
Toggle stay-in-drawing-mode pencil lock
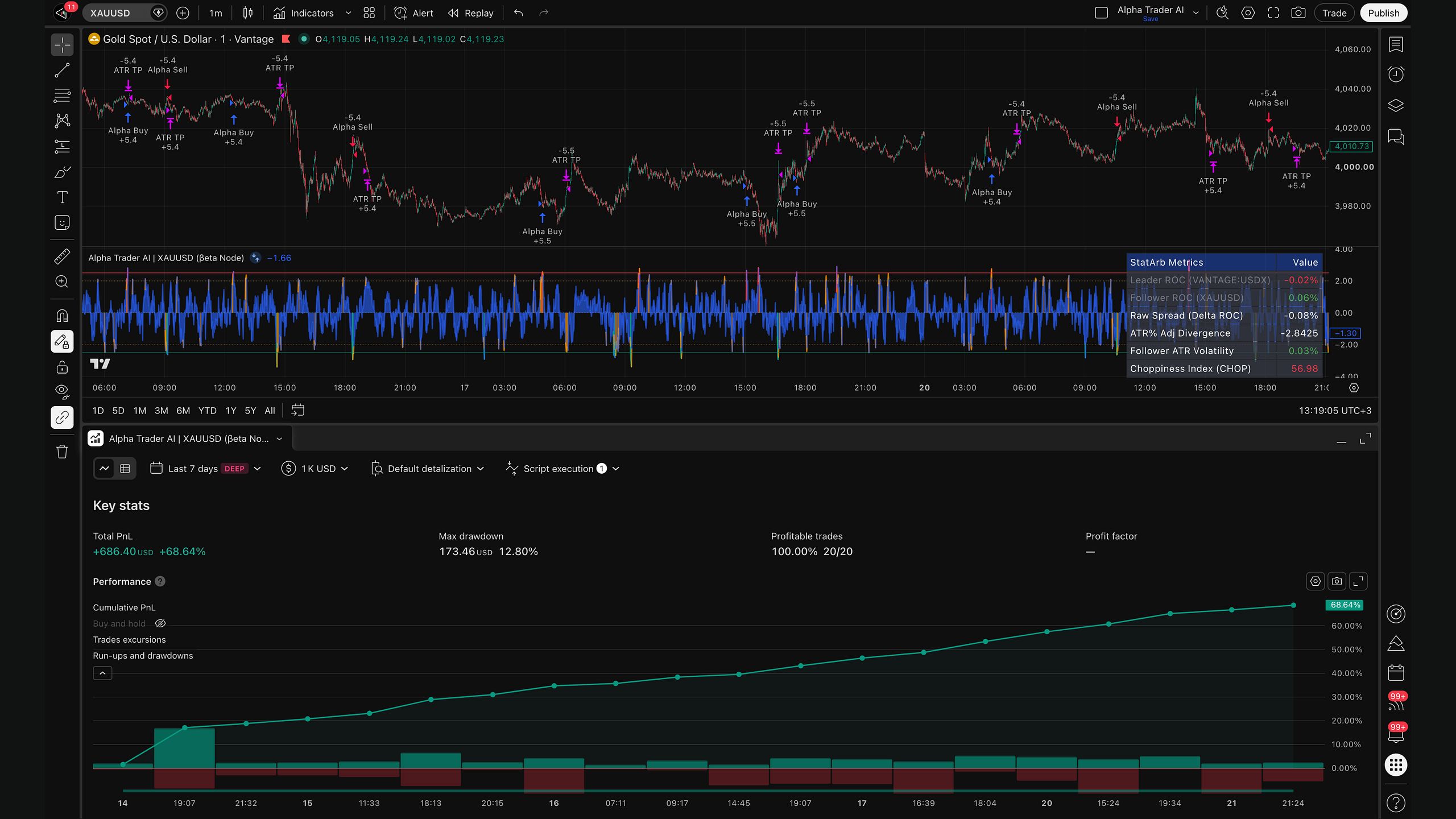pyautogui.click(x=62, y=341)
